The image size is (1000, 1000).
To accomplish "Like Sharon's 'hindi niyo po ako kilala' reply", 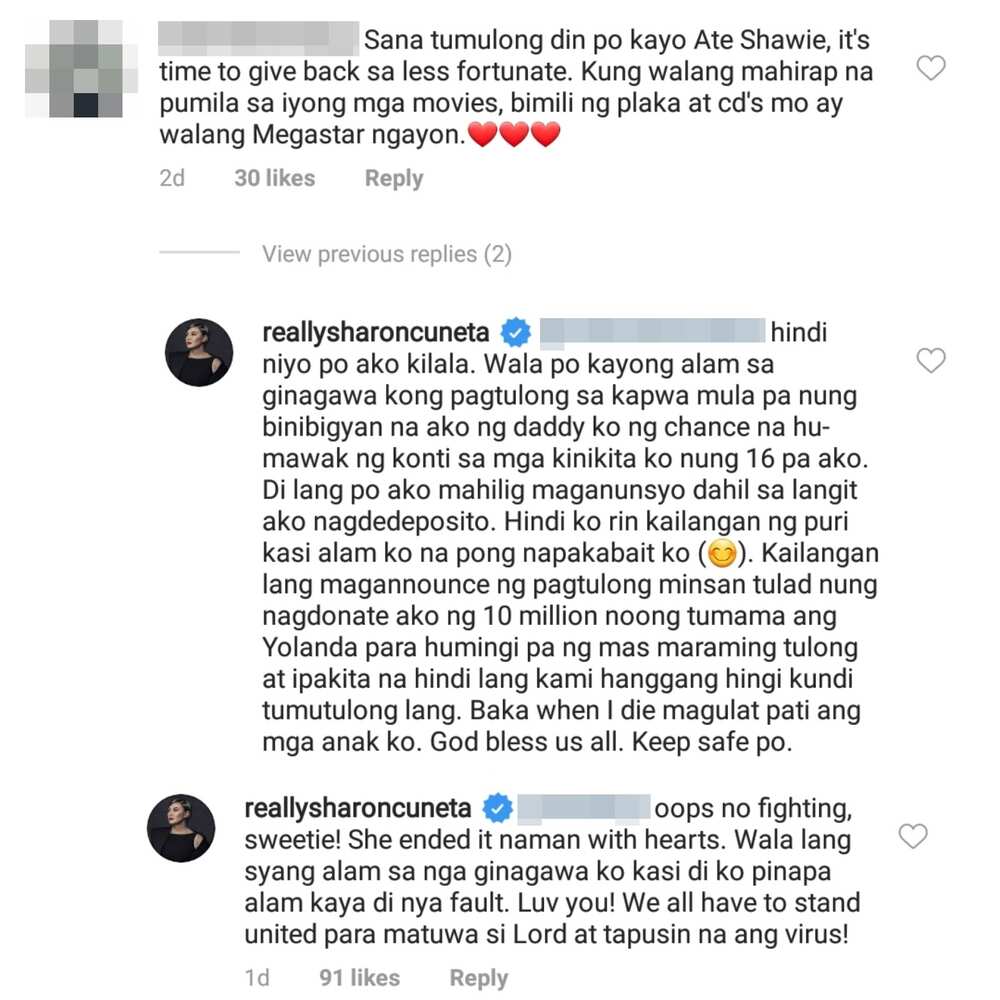I will [x=930, y=360].
